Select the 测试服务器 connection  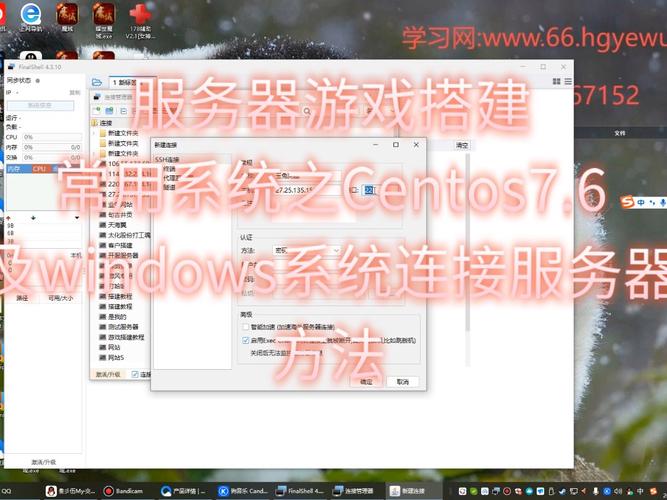coord(119,327)
